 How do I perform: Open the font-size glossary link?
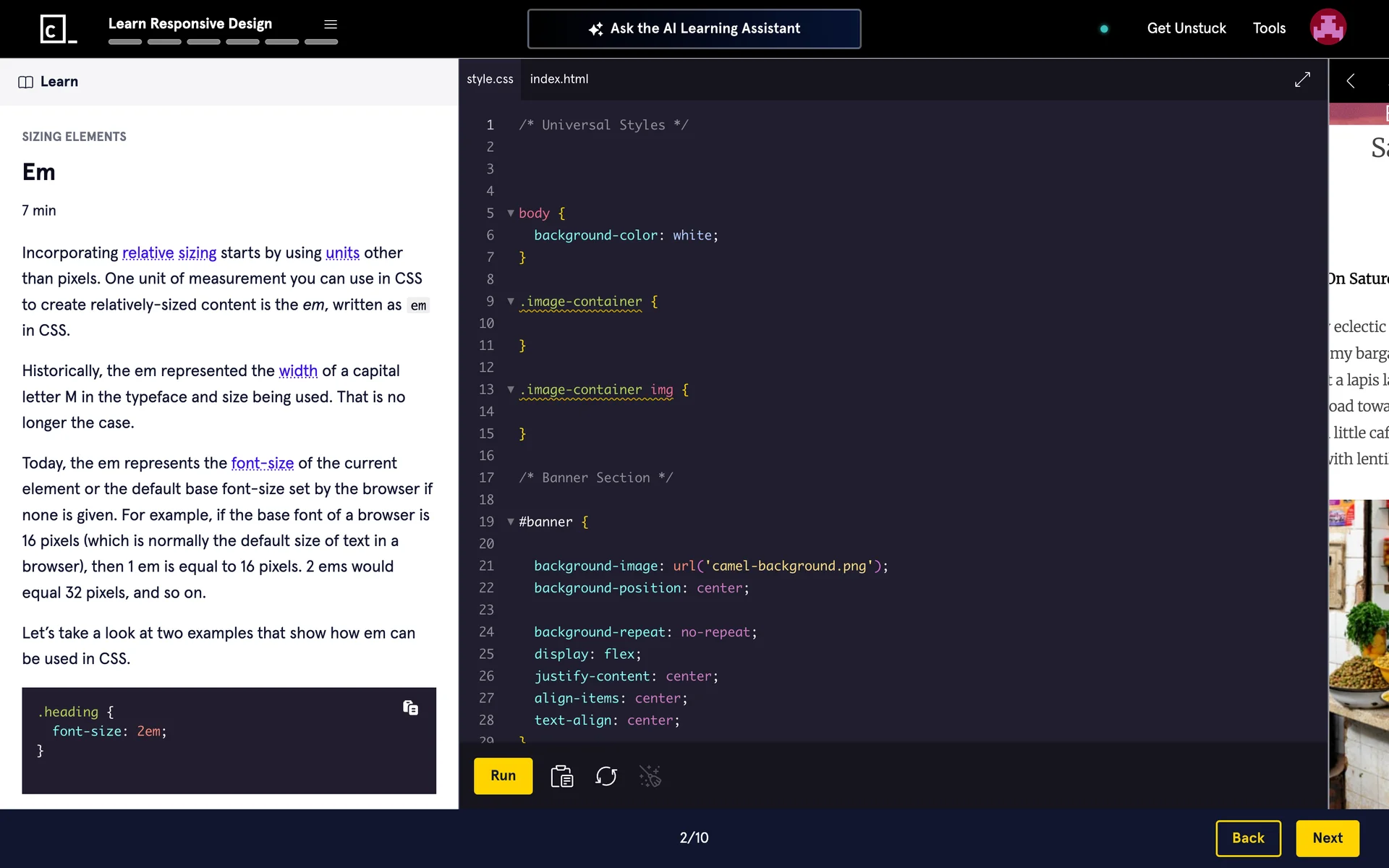pos(262,463)
